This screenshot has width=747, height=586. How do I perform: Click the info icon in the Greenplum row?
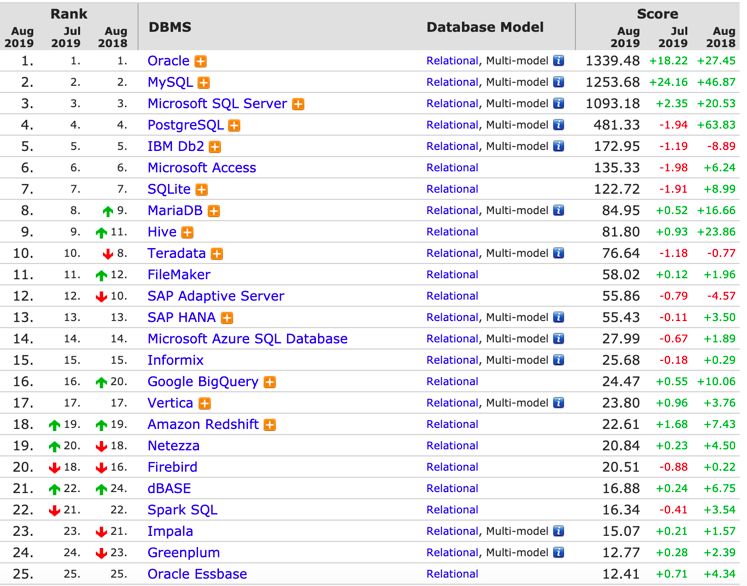click(558, 553)
